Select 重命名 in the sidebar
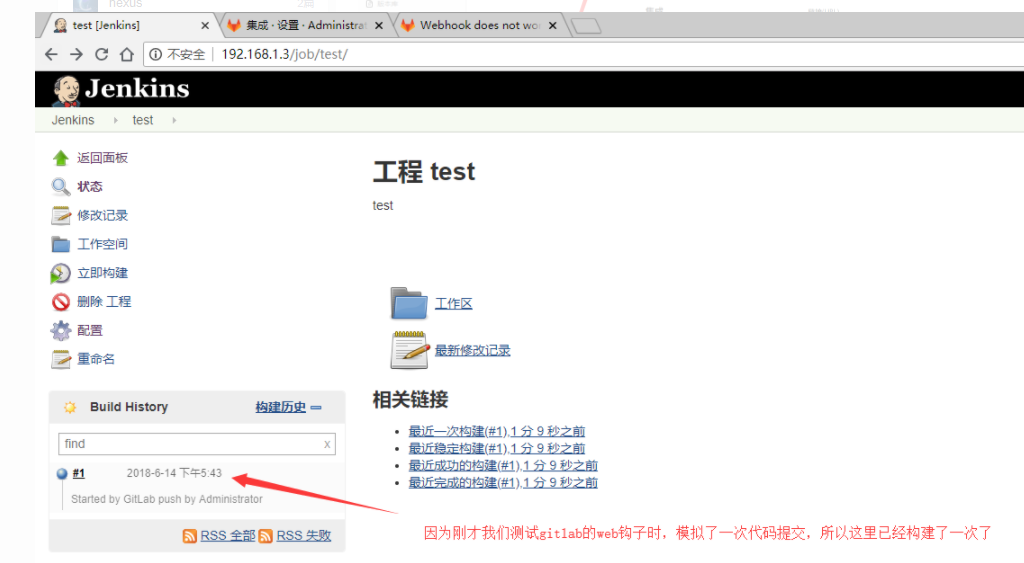The width and height of the screenshot is (1024, 563). (x=96, y=359)
